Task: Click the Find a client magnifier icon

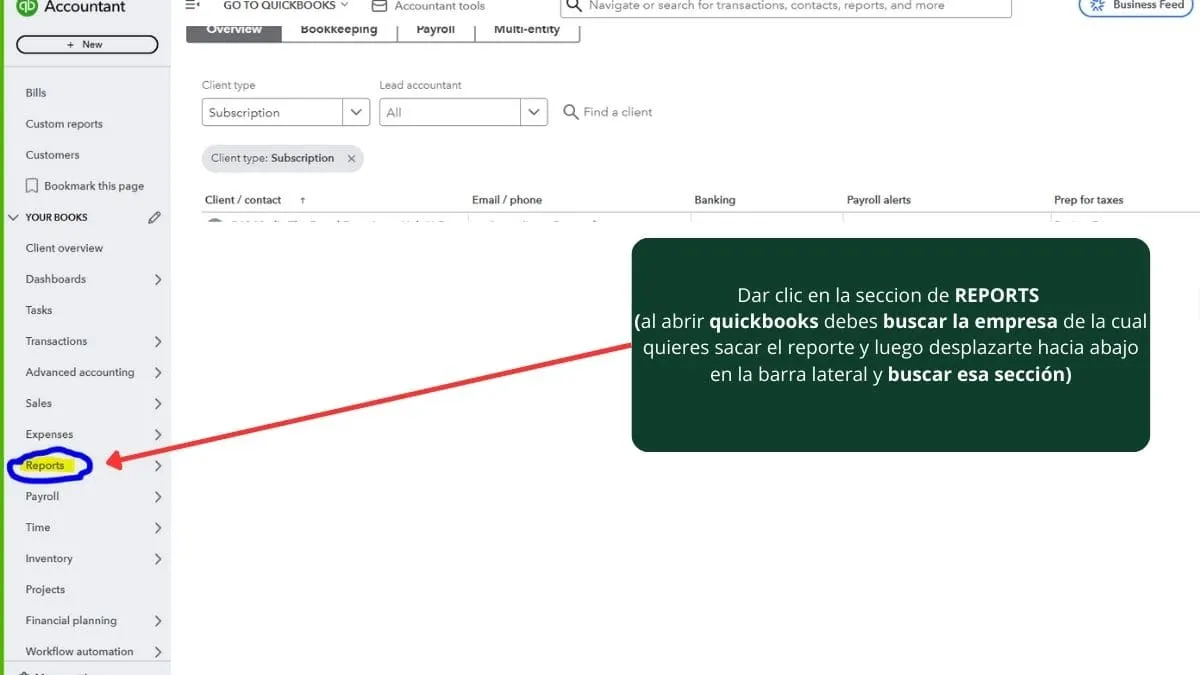Action: tap(571, 112)
